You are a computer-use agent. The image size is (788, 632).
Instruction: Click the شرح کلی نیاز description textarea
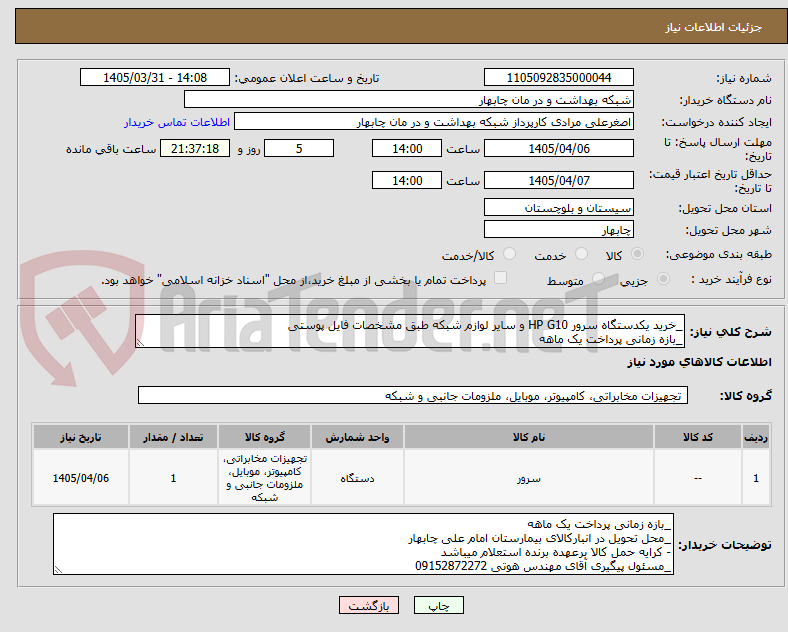410,332
